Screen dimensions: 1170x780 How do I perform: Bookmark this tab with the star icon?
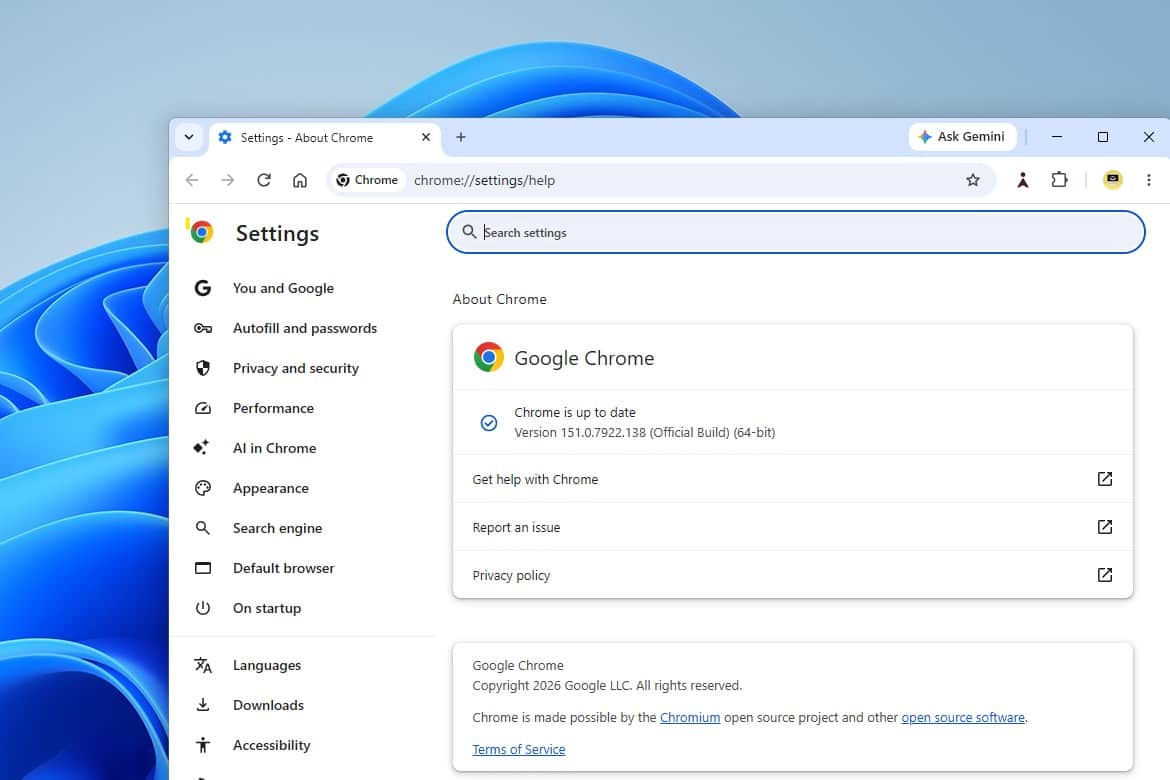pyautogui.click(x=972, y=180)
